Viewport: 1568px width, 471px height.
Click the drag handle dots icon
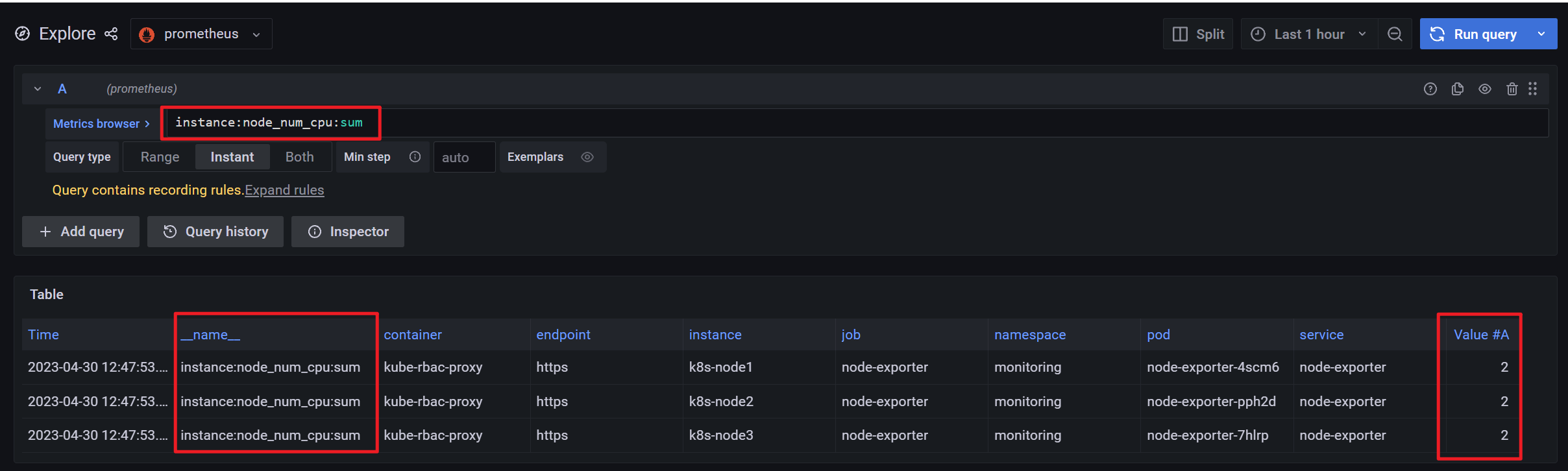(1533, 89)
